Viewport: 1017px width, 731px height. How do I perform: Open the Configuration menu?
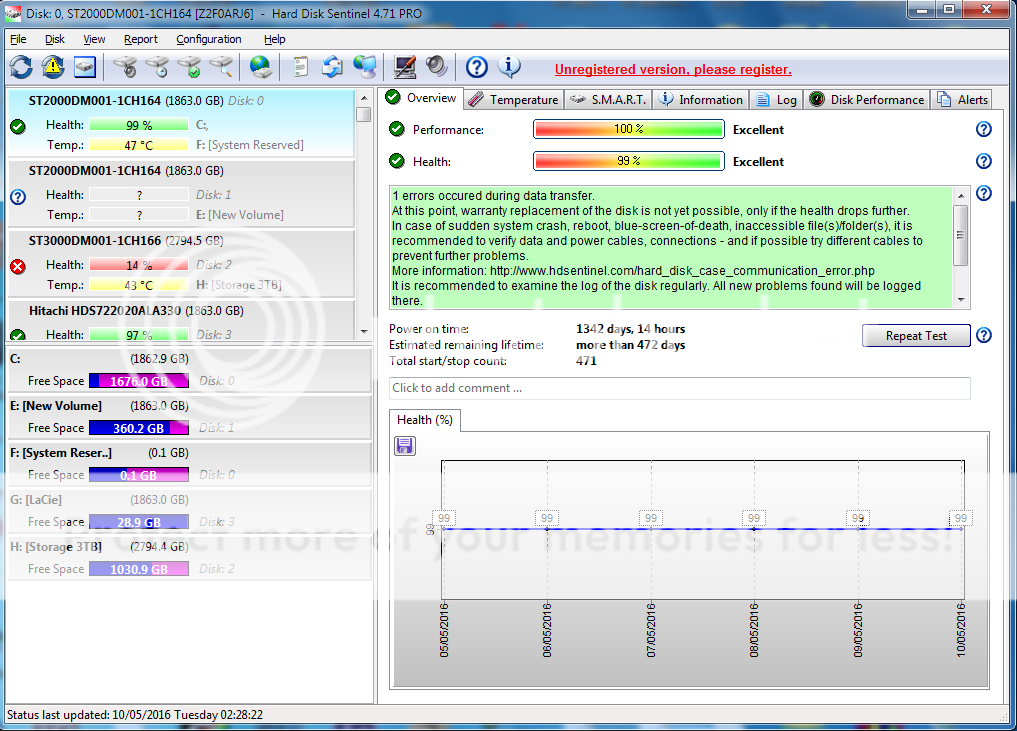click(x=208, y=39)
